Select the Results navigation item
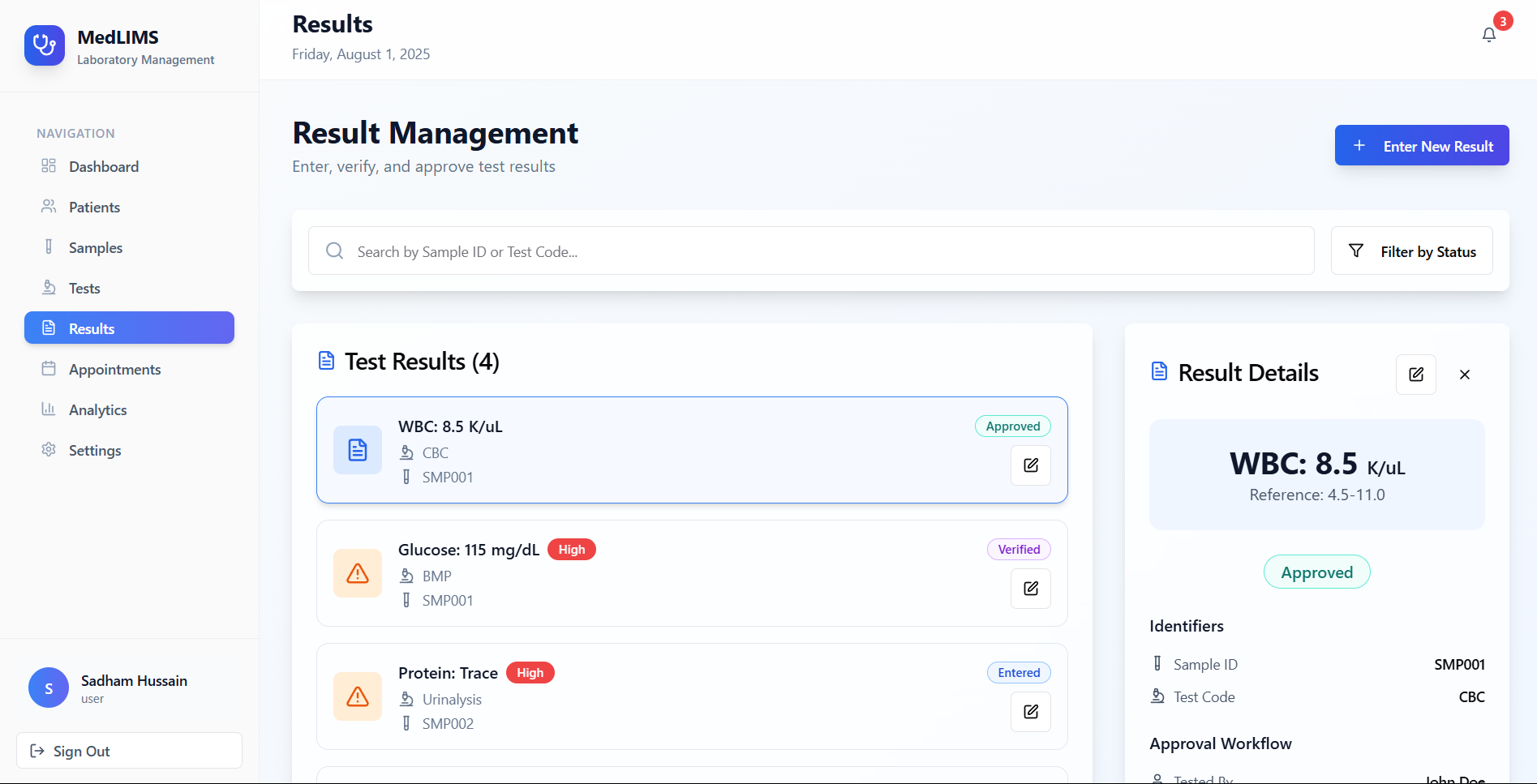 (x=130, y=328)
